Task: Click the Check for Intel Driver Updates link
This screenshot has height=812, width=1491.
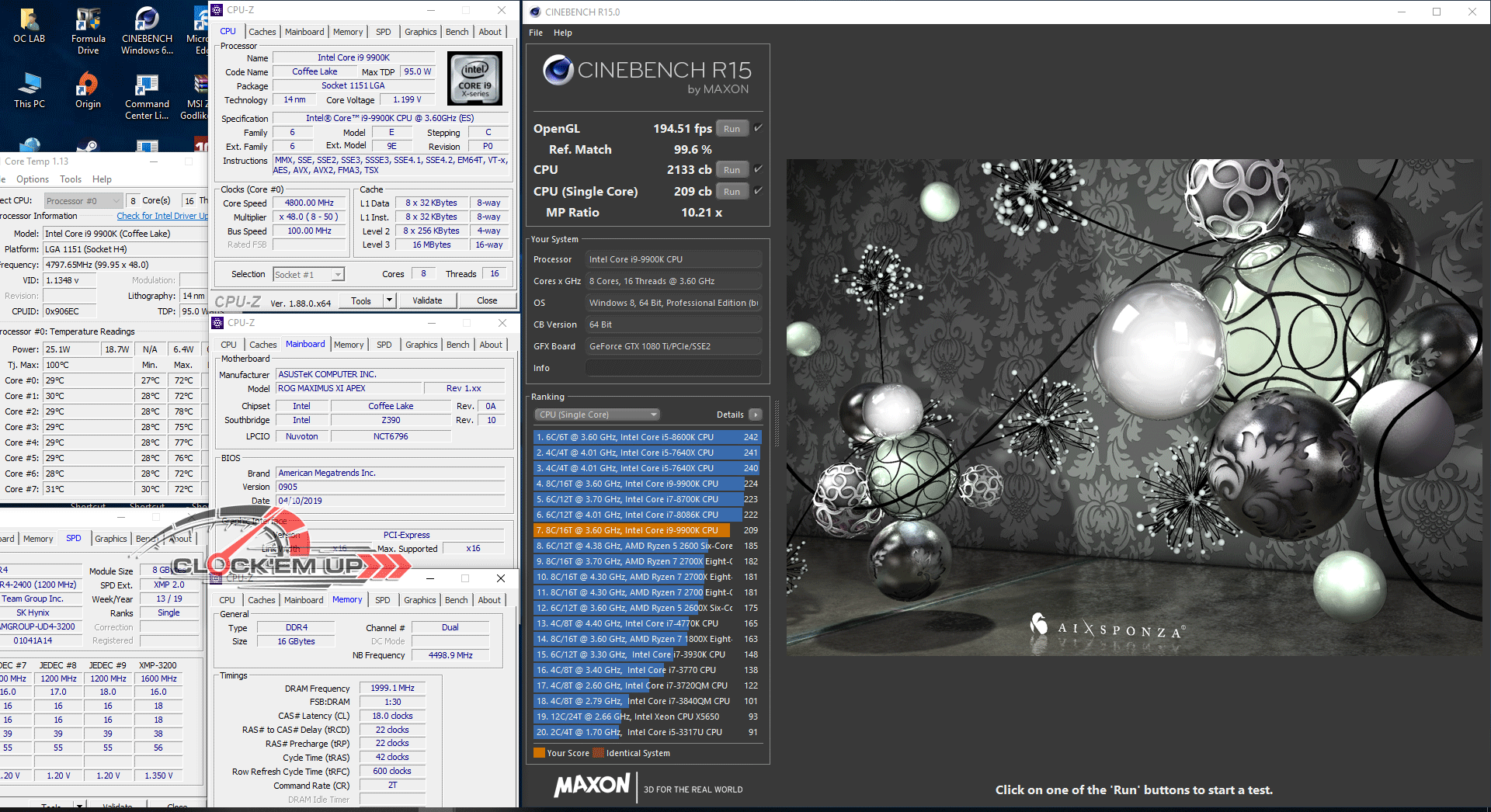Action: click(x=162, y=216)
